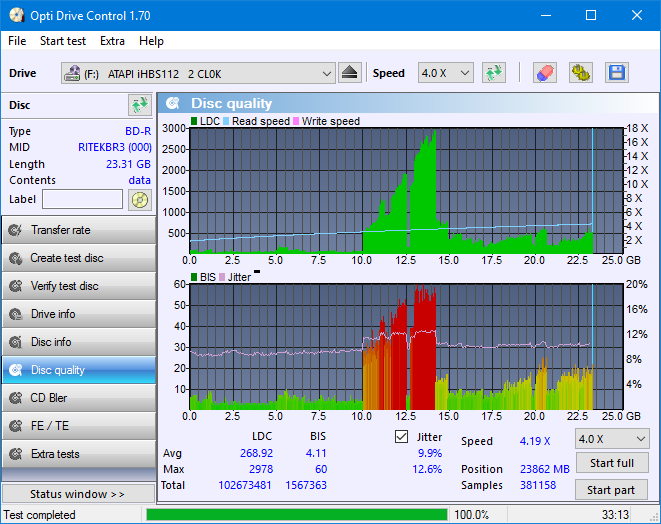The width and height of the screenshot is (661, 524).
Task: Open the File menu
Action: pyautogui.click(x=17, y=41)
